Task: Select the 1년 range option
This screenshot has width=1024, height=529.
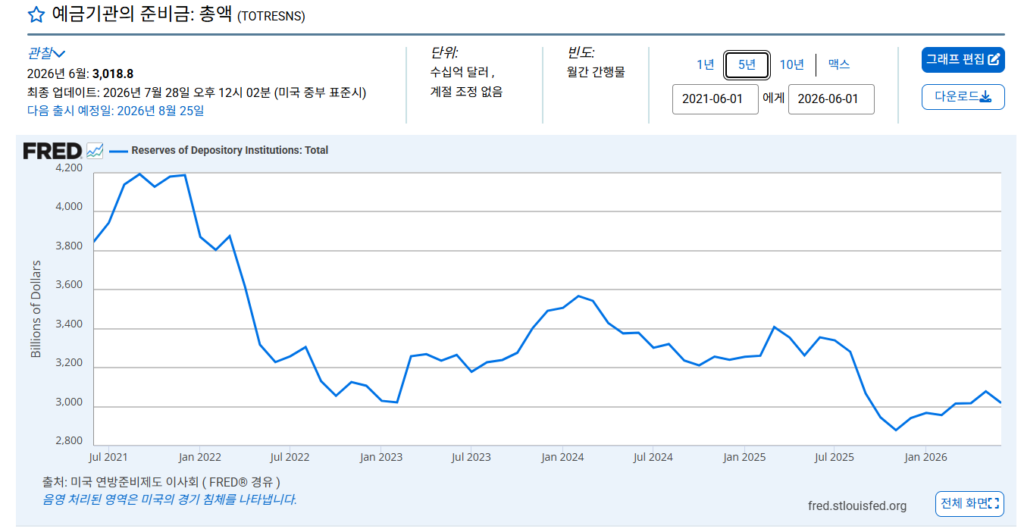Action: [x=705, y=65]
